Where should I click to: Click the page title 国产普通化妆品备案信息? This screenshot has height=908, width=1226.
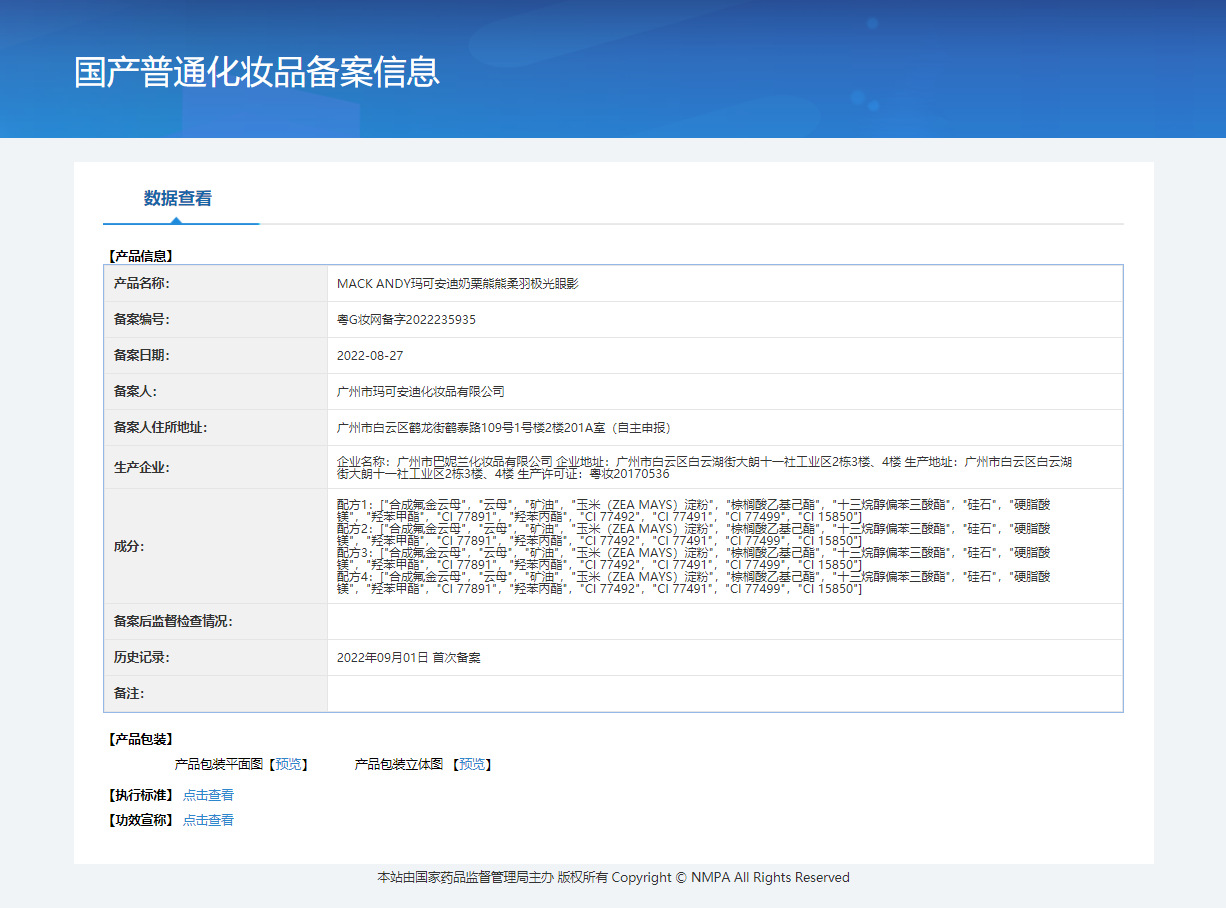[257, 72]
